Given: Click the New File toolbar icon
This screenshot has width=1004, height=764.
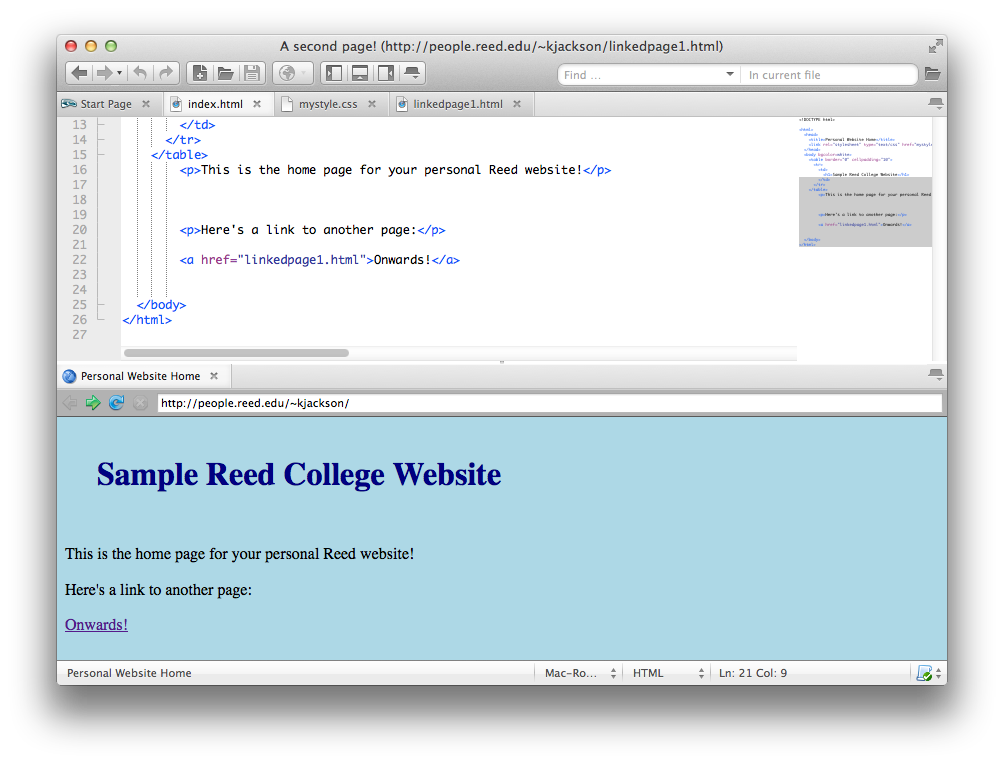Looking at the screenshot, I should pyautogui.click(x=199, y=73).
